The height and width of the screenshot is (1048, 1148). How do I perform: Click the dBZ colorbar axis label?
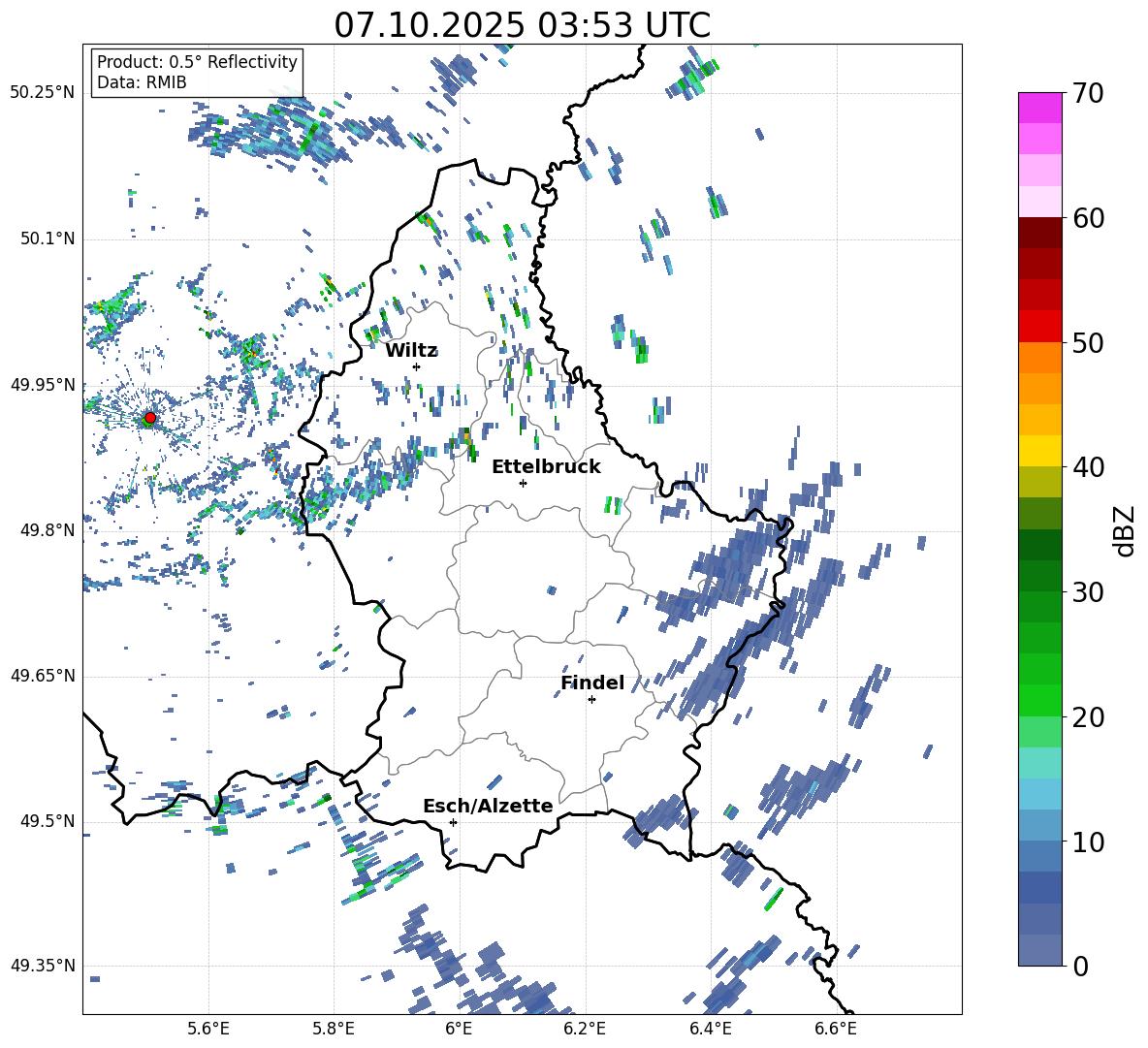point(1126,531)
